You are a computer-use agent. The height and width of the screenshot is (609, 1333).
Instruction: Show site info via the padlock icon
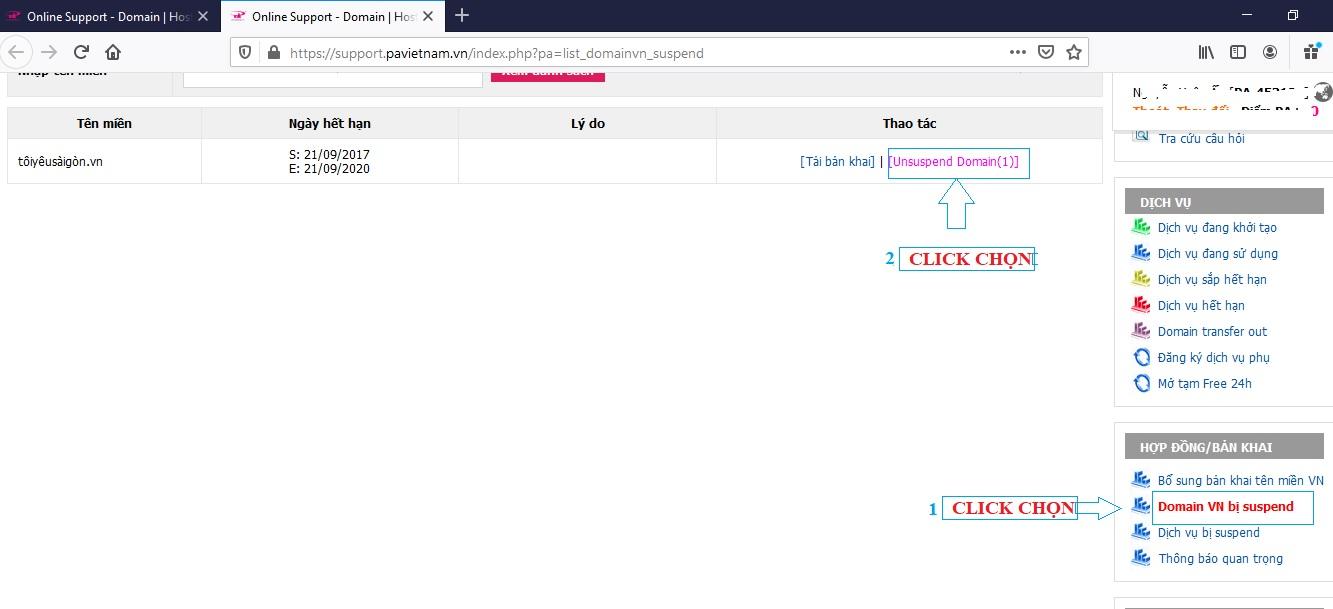coord(272,52)
